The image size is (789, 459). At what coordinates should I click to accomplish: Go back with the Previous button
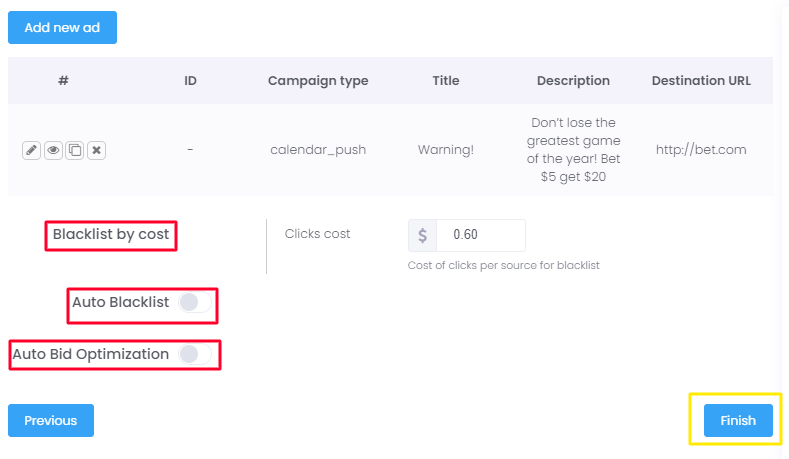[x=51, y=421]
